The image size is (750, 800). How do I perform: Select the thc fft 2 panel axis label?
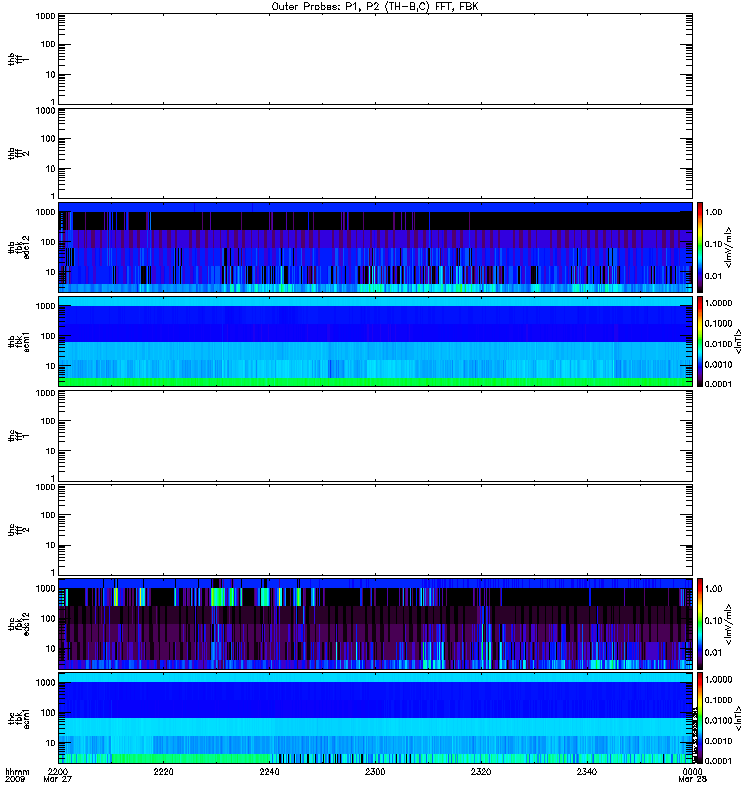[x=18, y=530]
